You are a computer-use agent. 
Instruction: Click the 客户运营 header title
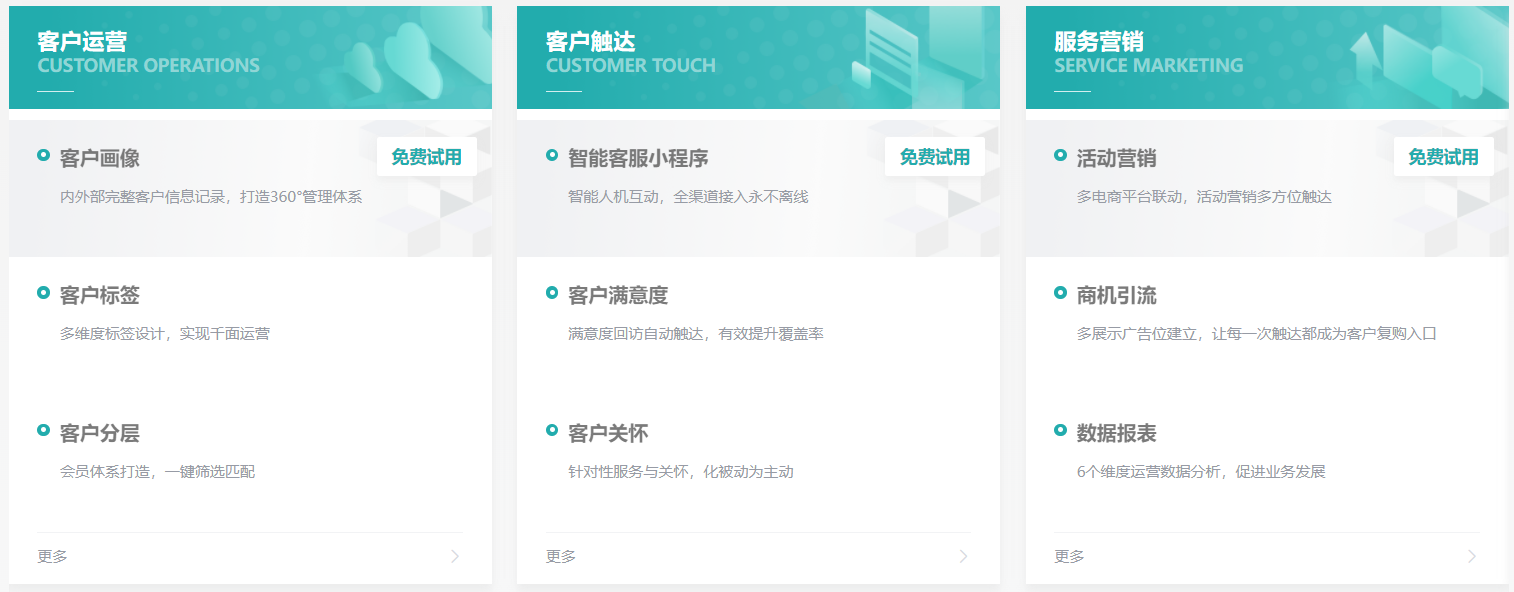[x=82, y=41]
